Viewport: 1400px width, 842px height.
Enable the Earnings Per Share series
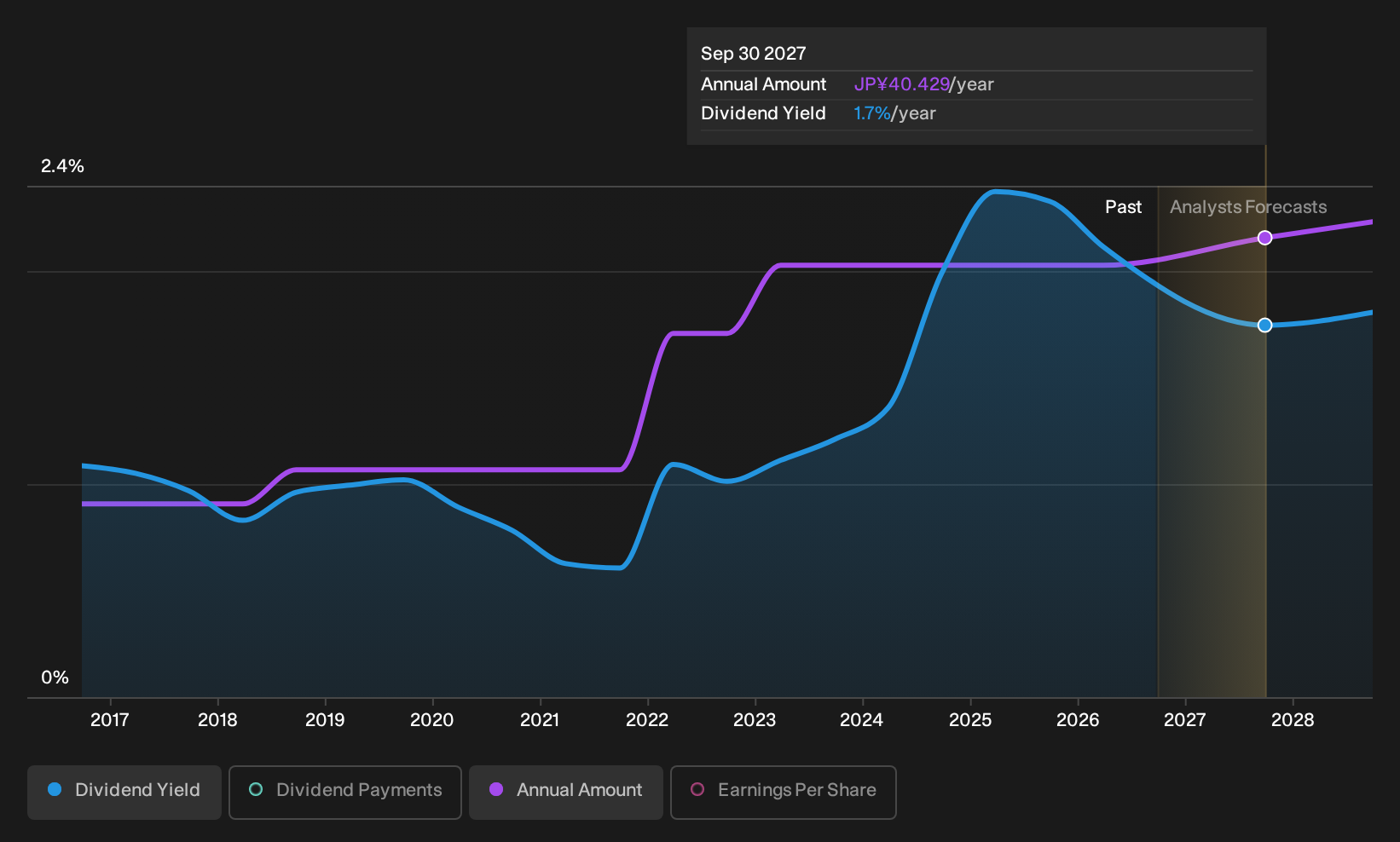(x=784, y=792)
